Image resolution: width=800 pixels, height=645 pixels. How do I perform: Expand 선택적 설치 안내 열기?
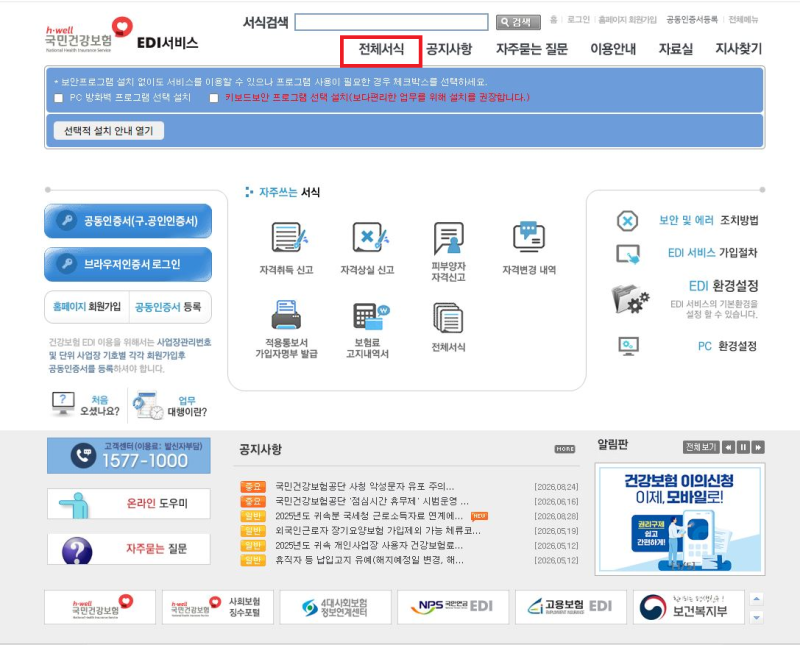pos(109,131)
